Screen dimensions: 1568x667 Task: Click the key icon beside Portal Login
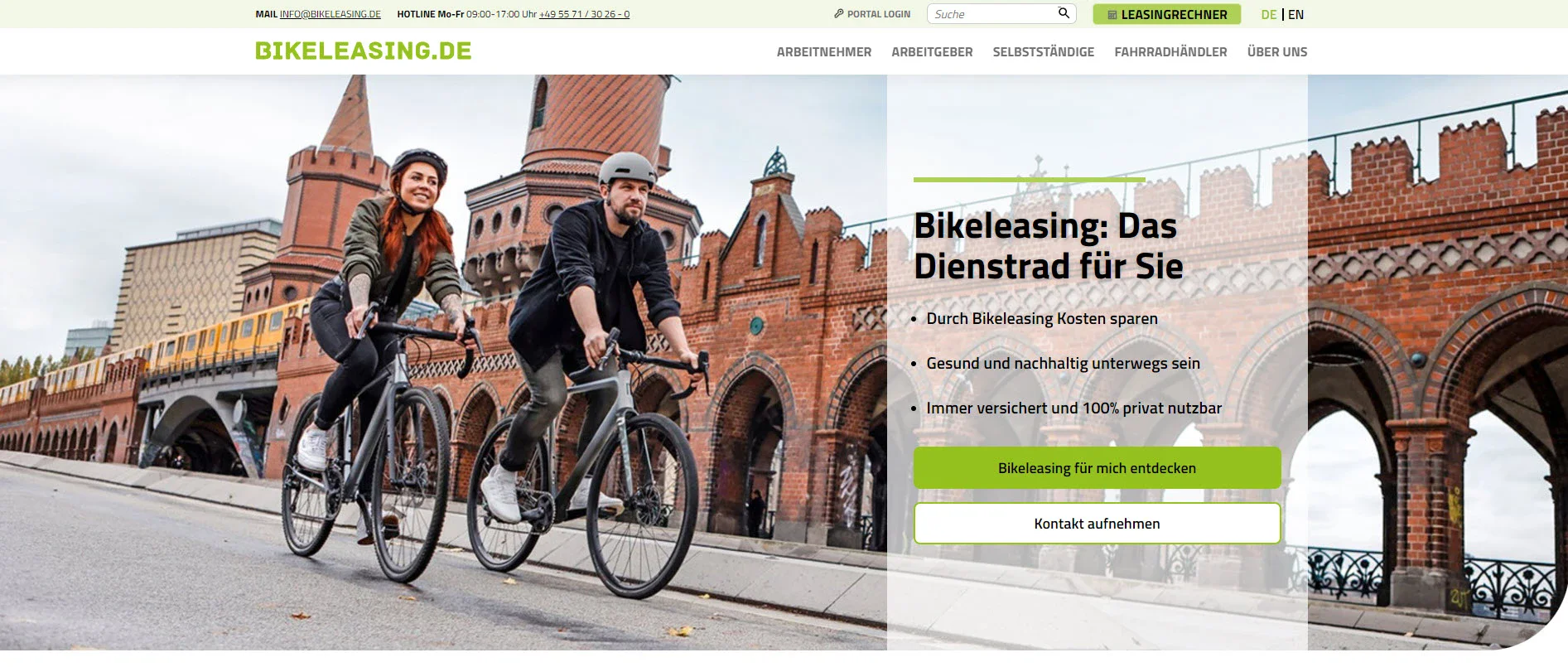point(838,14)
